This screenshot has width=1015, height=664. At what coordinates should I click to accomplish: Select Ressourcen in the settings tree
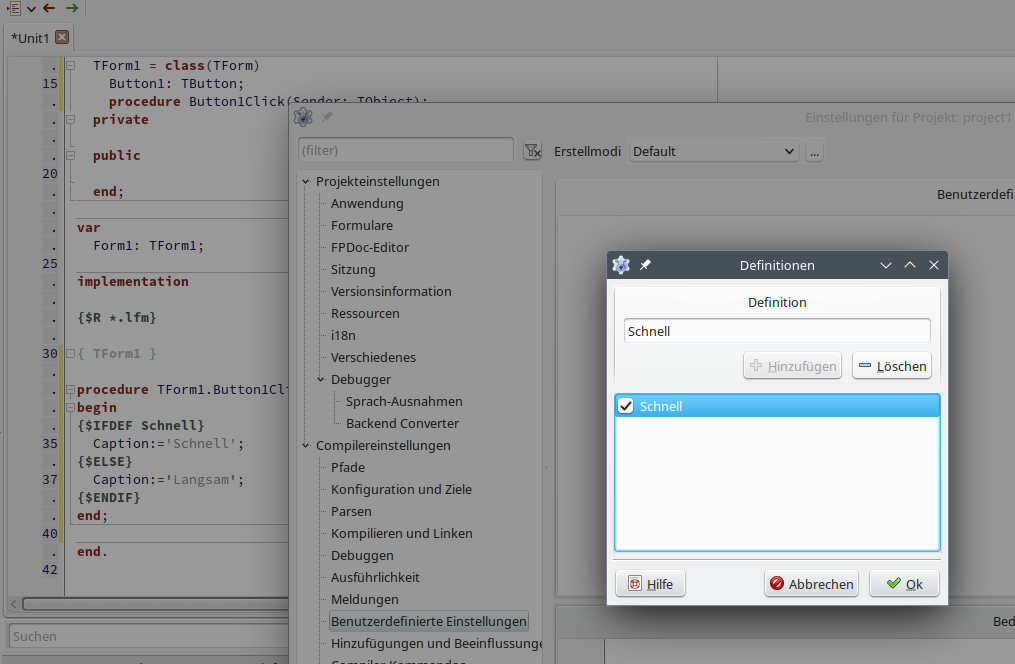coord(365,313)
